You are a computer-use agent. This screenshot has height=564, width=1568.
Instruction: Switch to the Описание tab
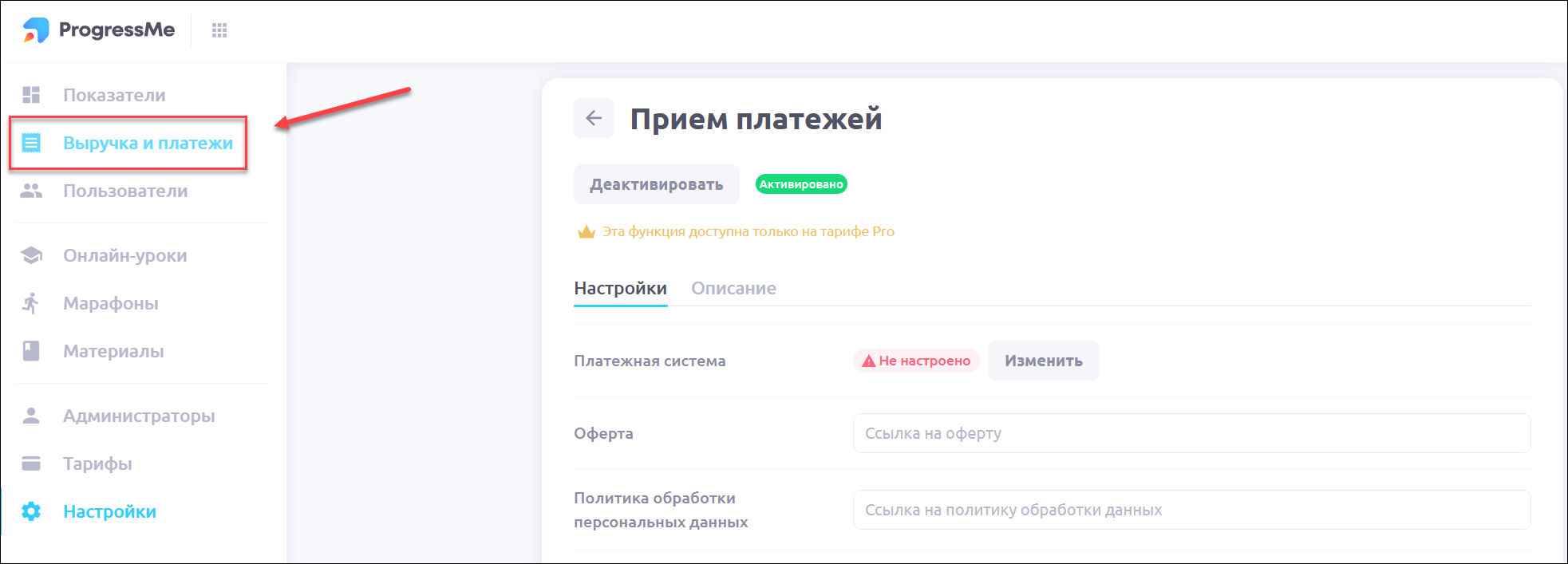pyautogui.click(x=733, y=288)
